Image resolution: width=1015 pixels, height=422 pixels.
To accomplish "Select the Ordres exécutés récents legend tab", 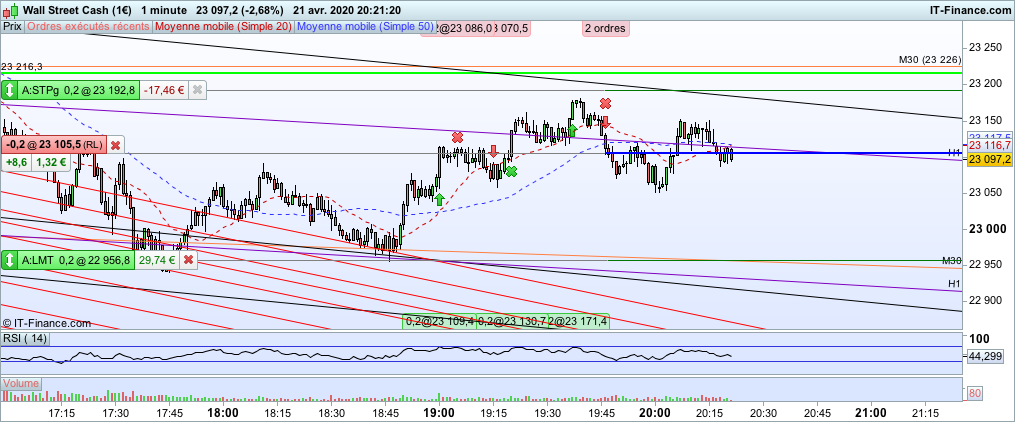I will 89,27.
